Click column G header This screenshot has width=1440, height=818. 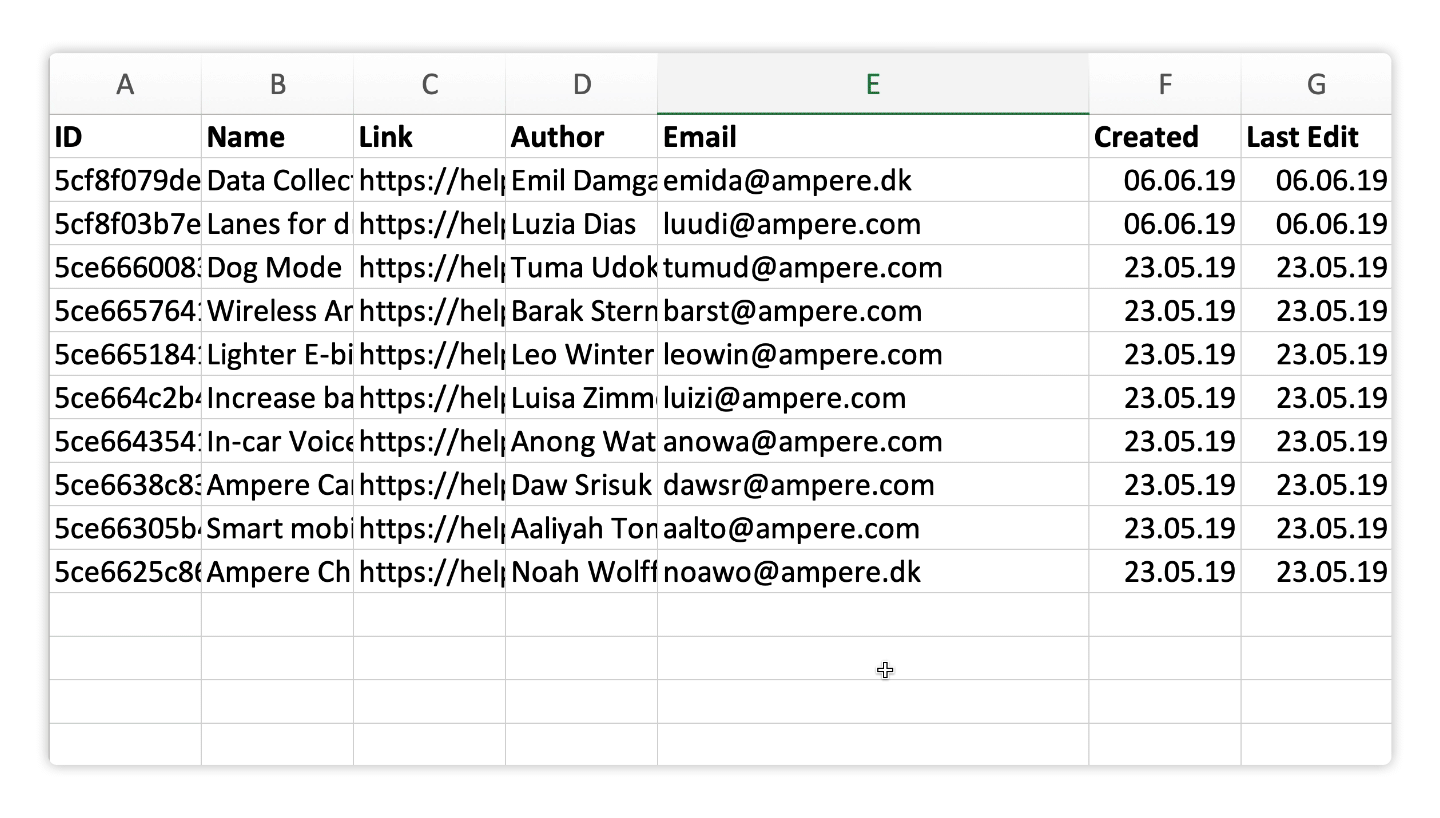pos(1316,84)
